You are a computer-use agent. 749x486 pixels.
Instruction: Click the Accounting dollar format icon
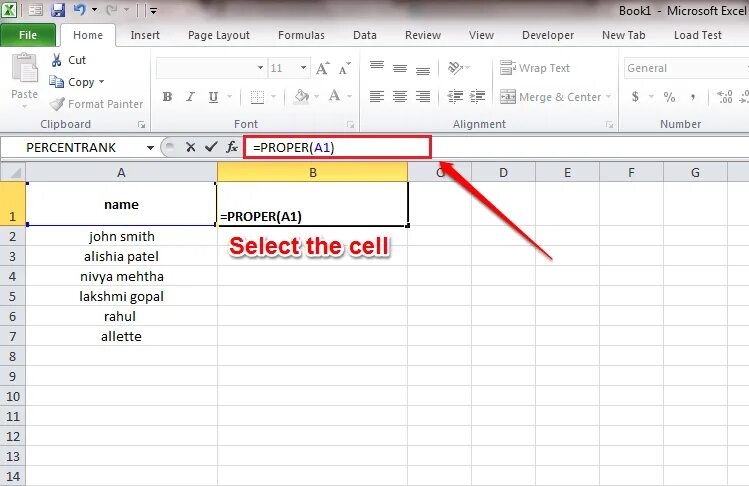tap(635, 97)
